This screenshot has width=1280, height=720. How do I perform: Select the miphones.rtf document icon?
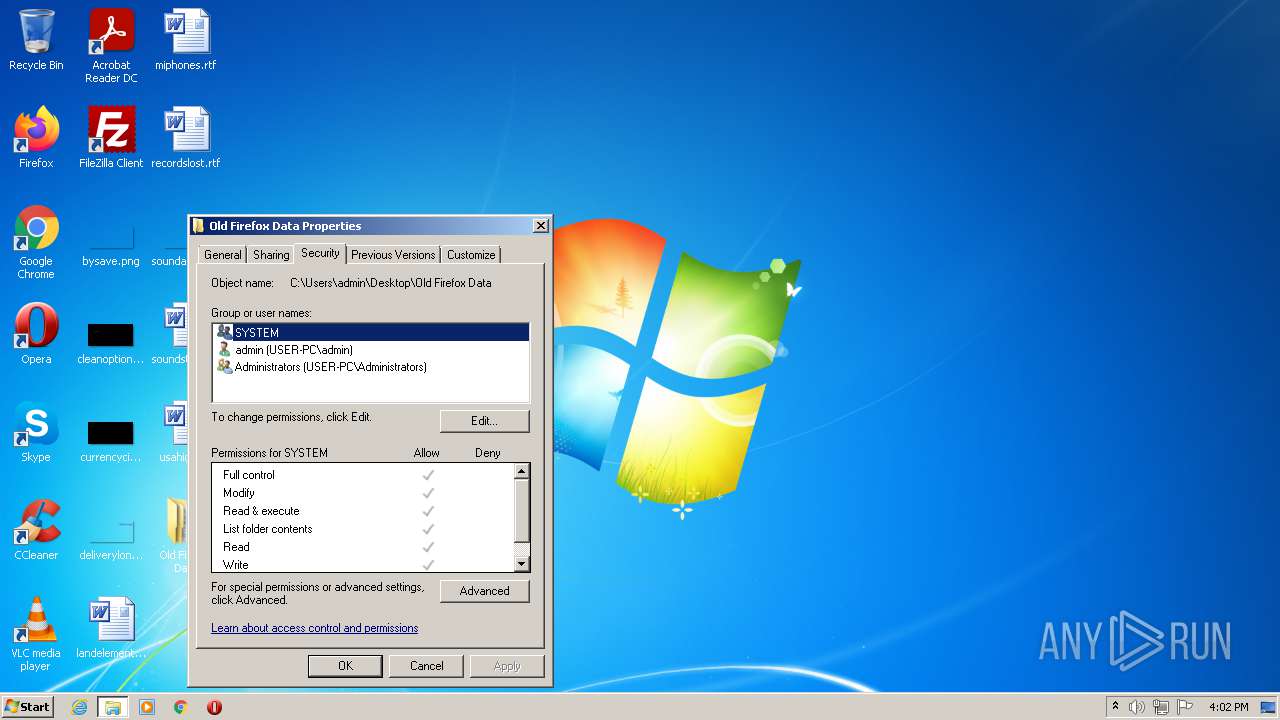[186, 40]
